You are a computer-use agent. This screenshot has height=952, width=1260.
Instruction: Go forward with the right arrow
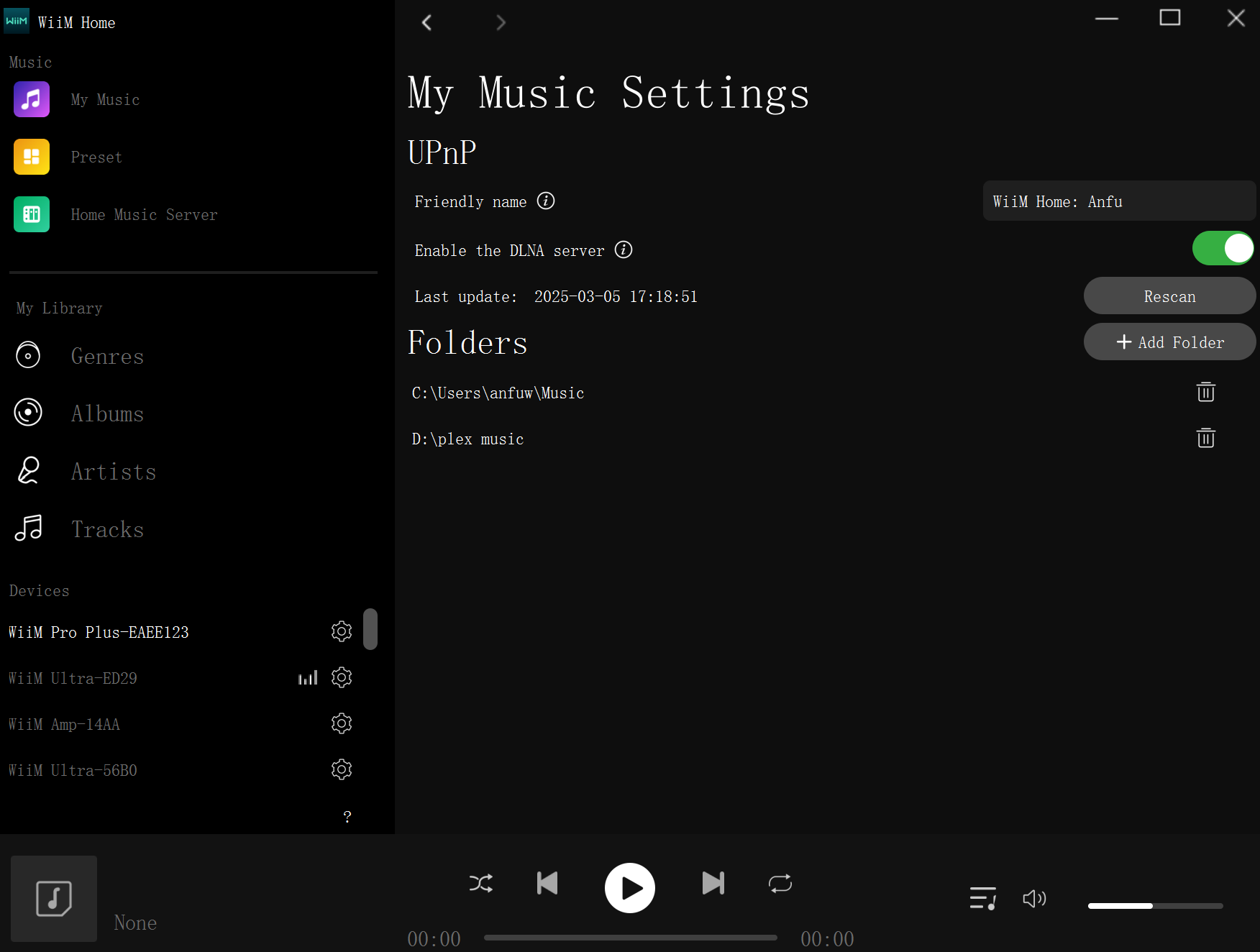coord(501,22)
